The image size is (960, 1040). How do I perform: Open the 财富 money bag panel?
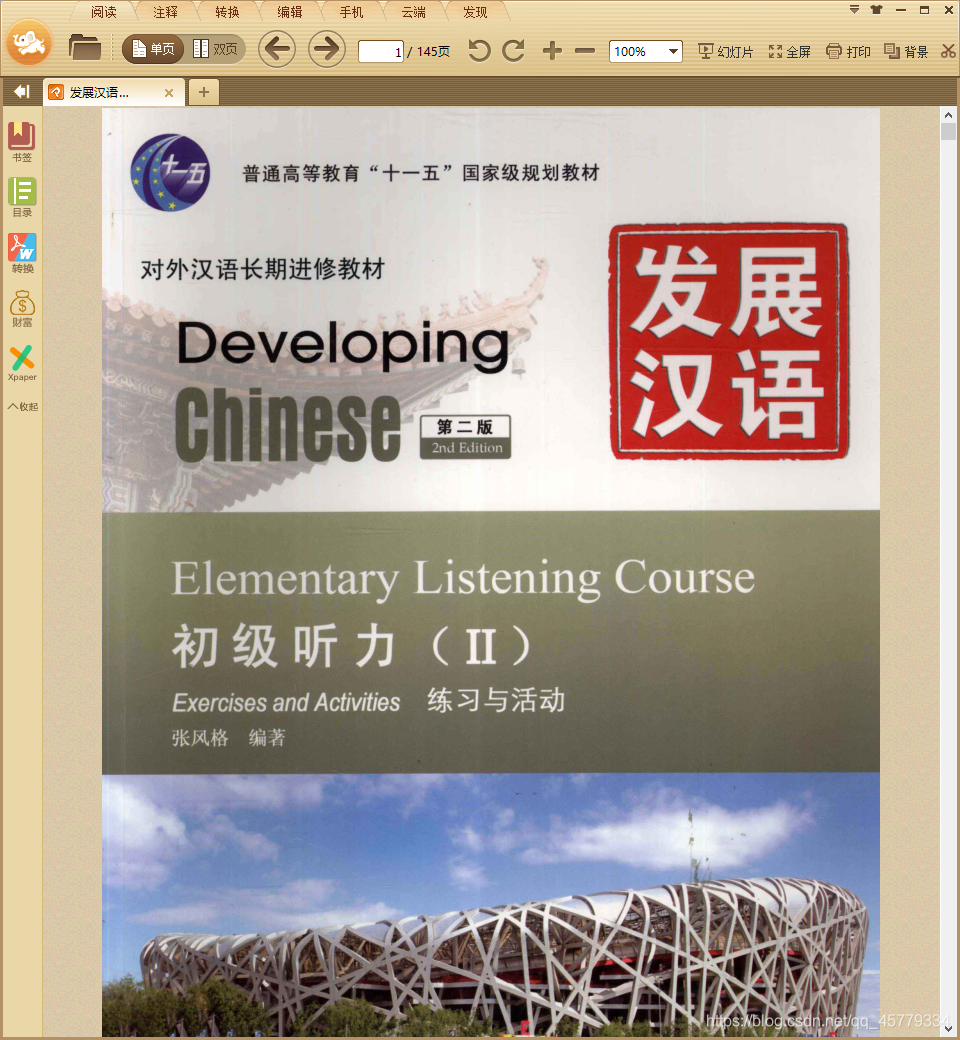tap(22, 308)
